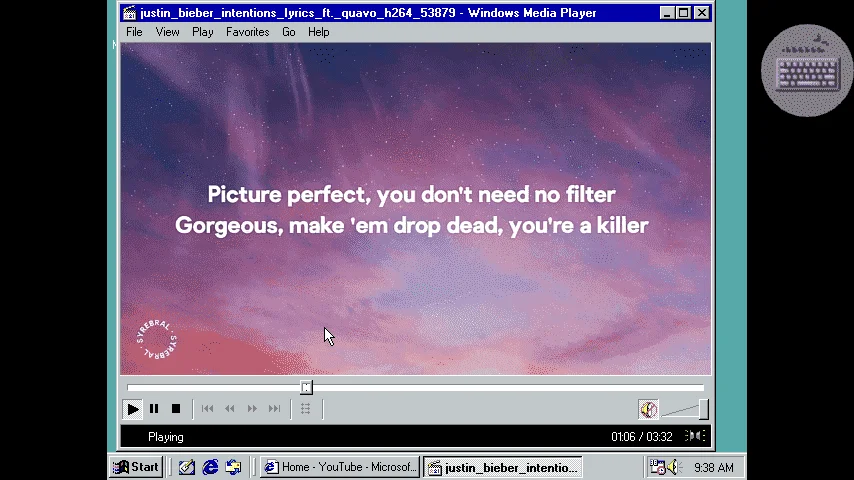Open the Favorites menu
854x480 pixels.
click(x=248, y=32)
